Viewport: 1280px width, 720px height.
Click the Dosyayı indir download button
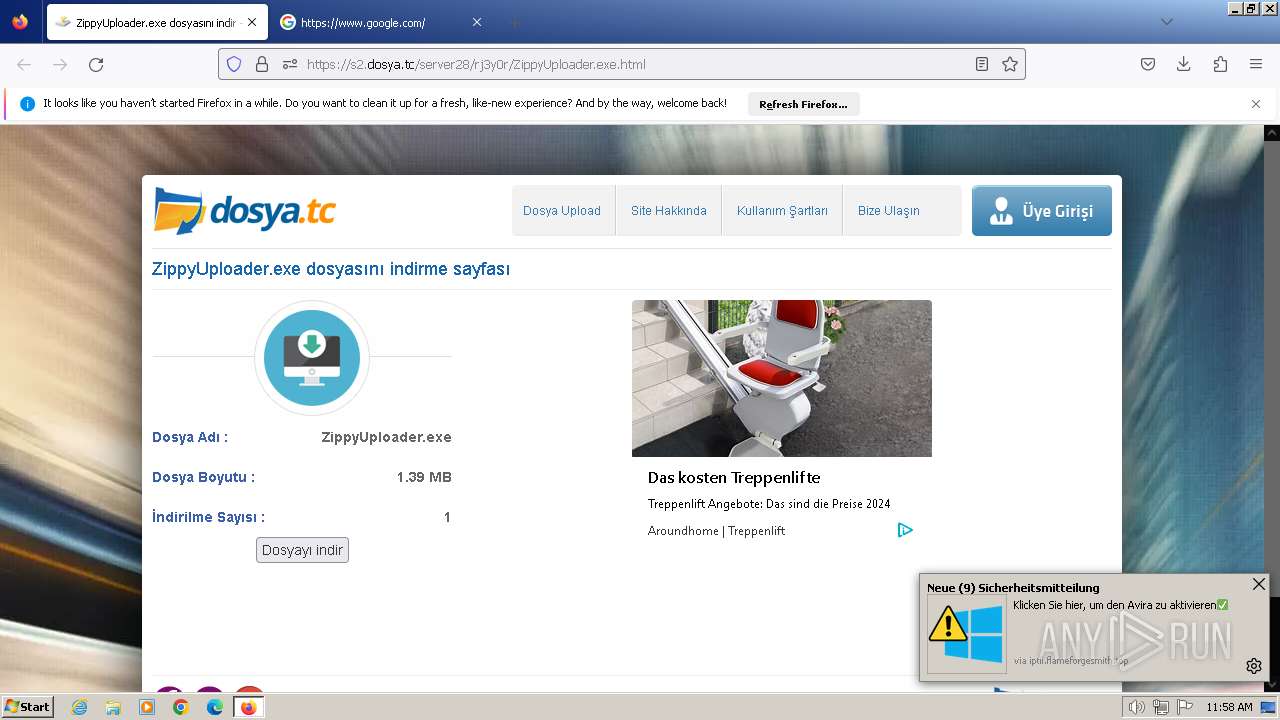click(x=302, y=550)
